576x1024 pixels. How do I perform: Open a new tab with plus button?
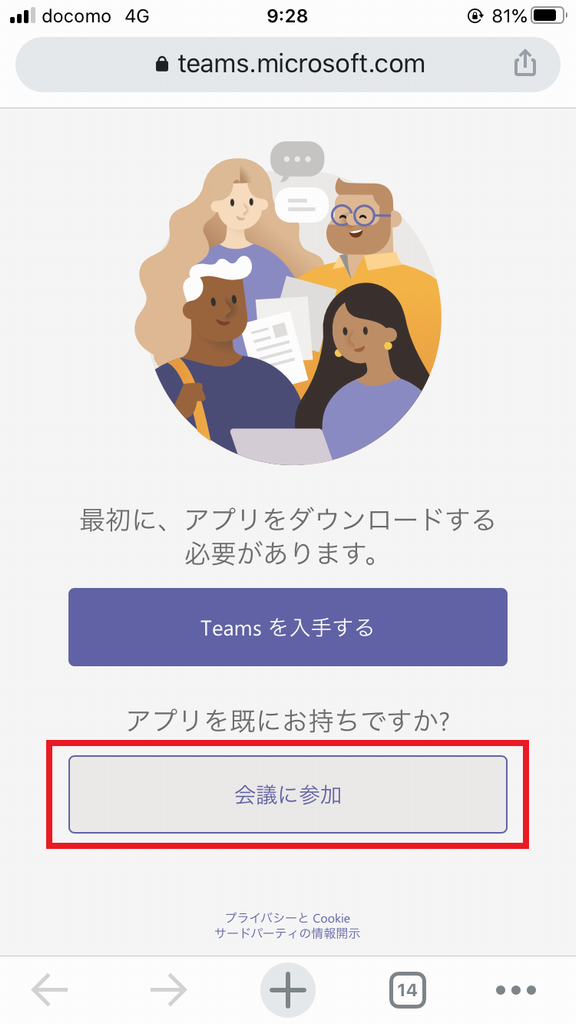(x=288, y=990)
